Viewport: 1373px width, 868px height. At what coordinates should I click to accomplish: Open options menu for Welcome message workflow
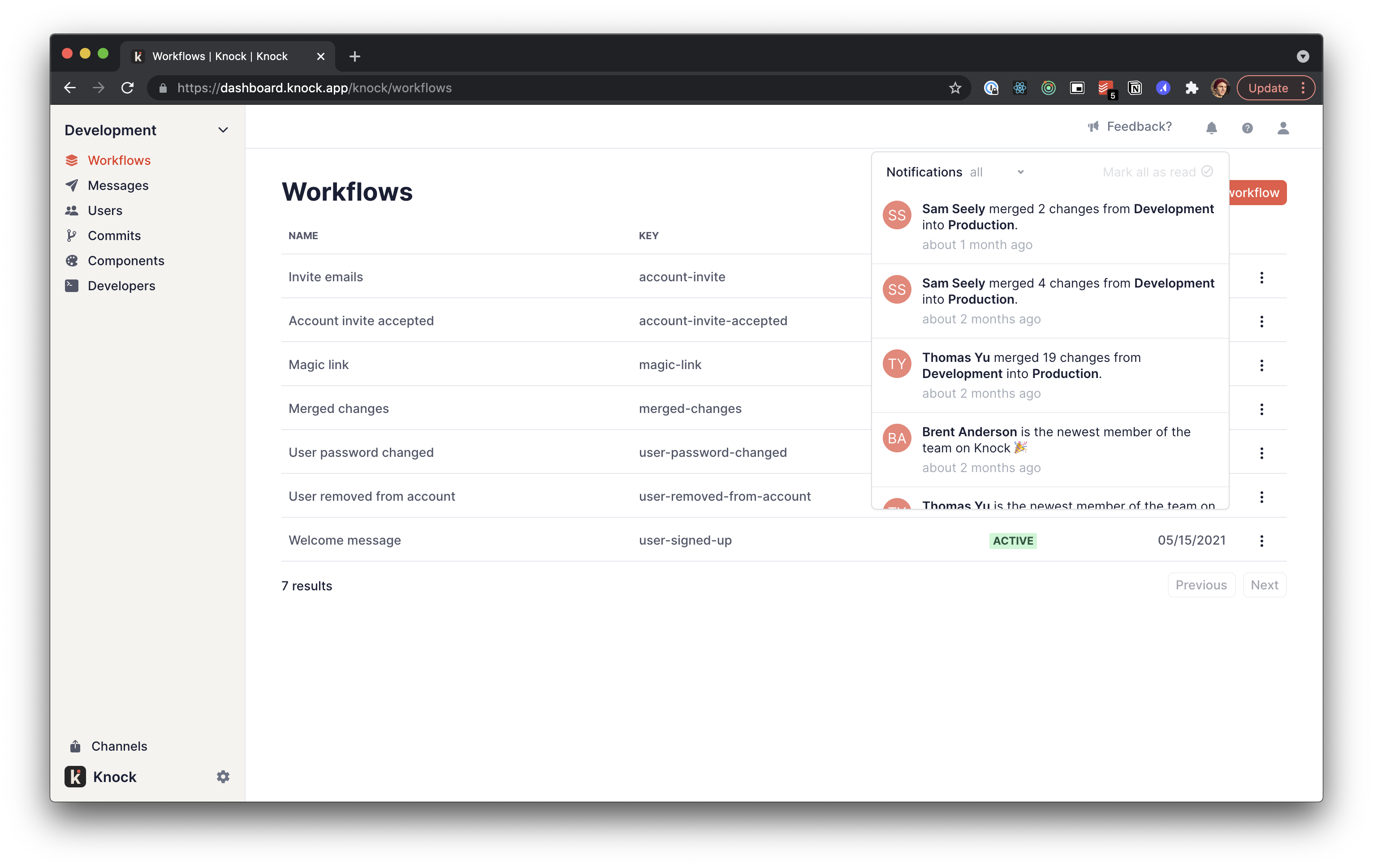point(1262,540)
